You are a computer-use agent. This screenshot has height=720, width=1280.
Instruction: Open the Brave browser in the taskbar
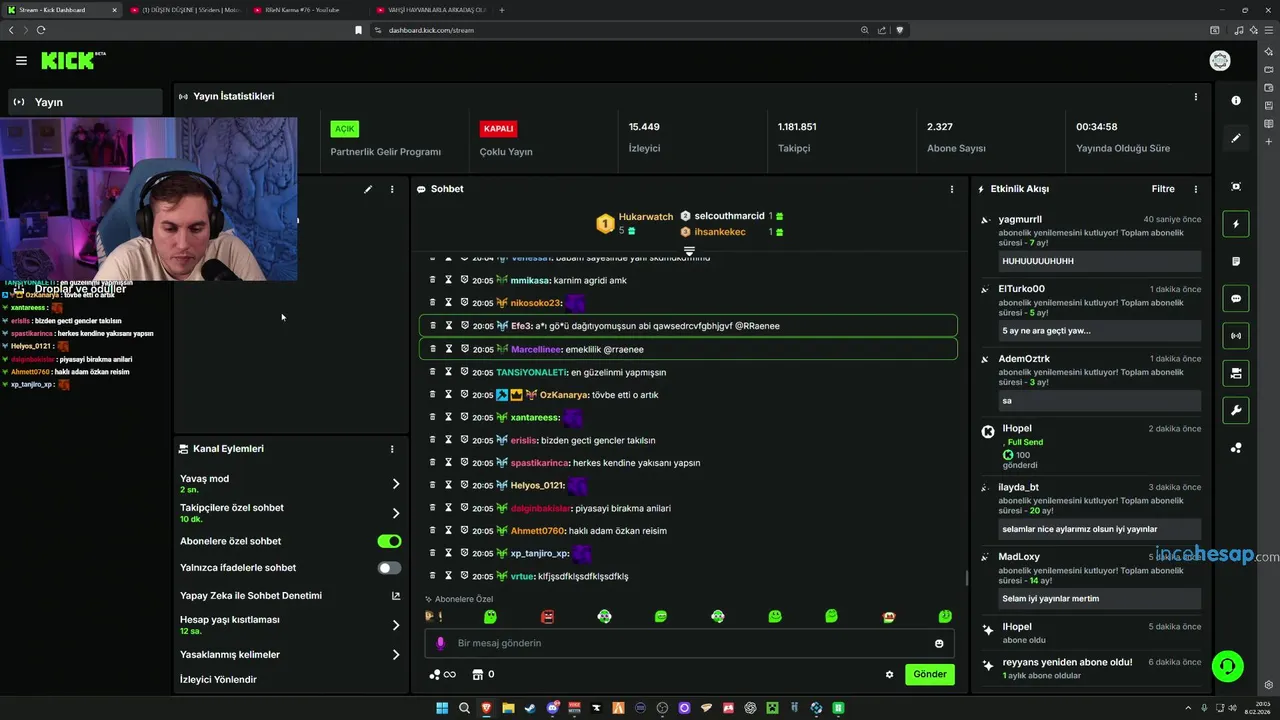[x=486, y=708]
